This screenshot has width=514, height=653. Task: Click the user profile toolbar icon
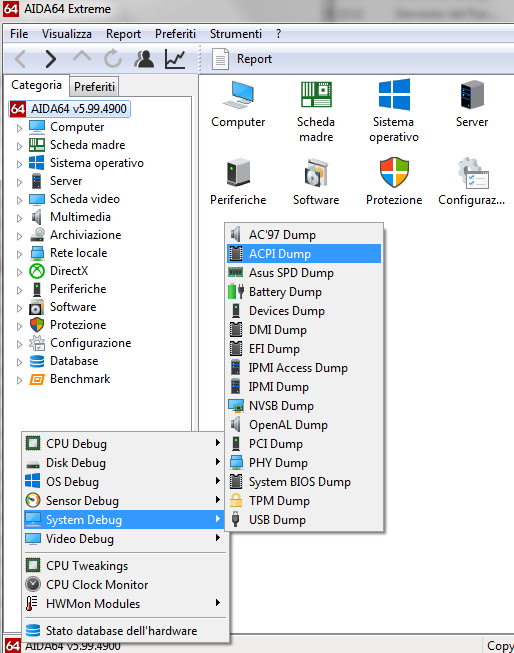pyautogui.click(x=144, y=59)
